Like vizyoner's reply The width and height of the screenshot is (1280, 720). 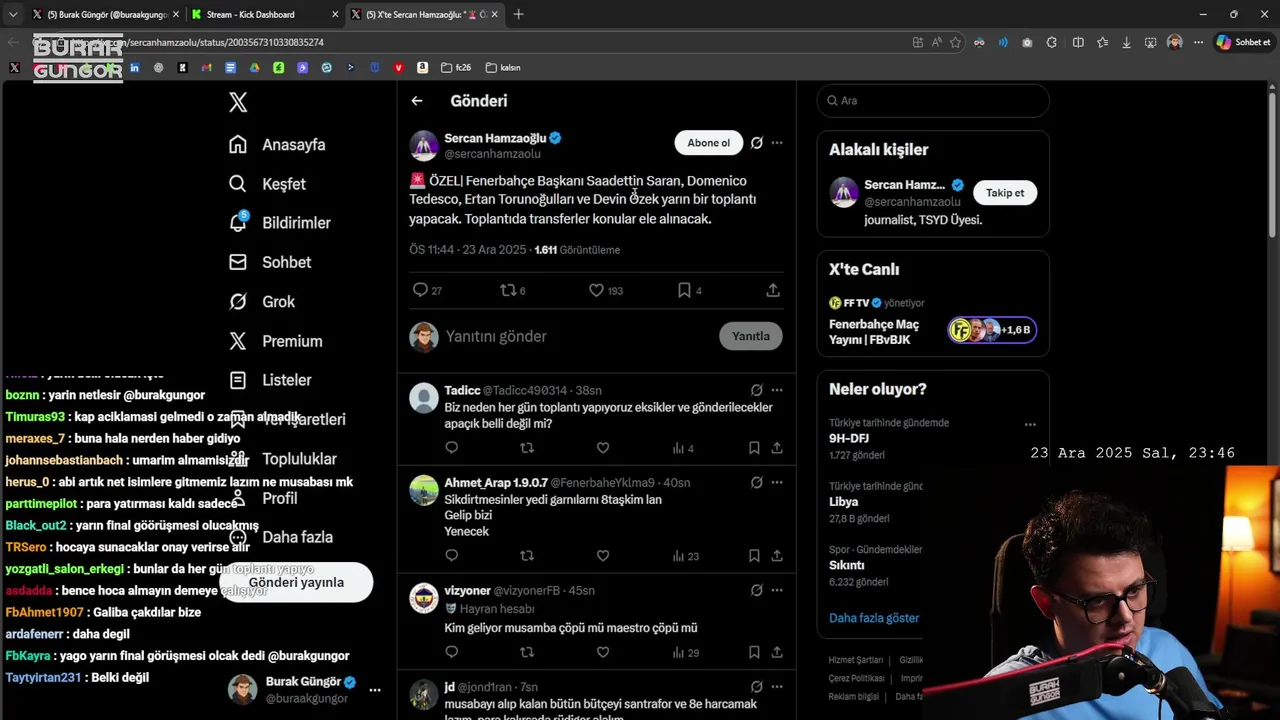pos(603,652)
